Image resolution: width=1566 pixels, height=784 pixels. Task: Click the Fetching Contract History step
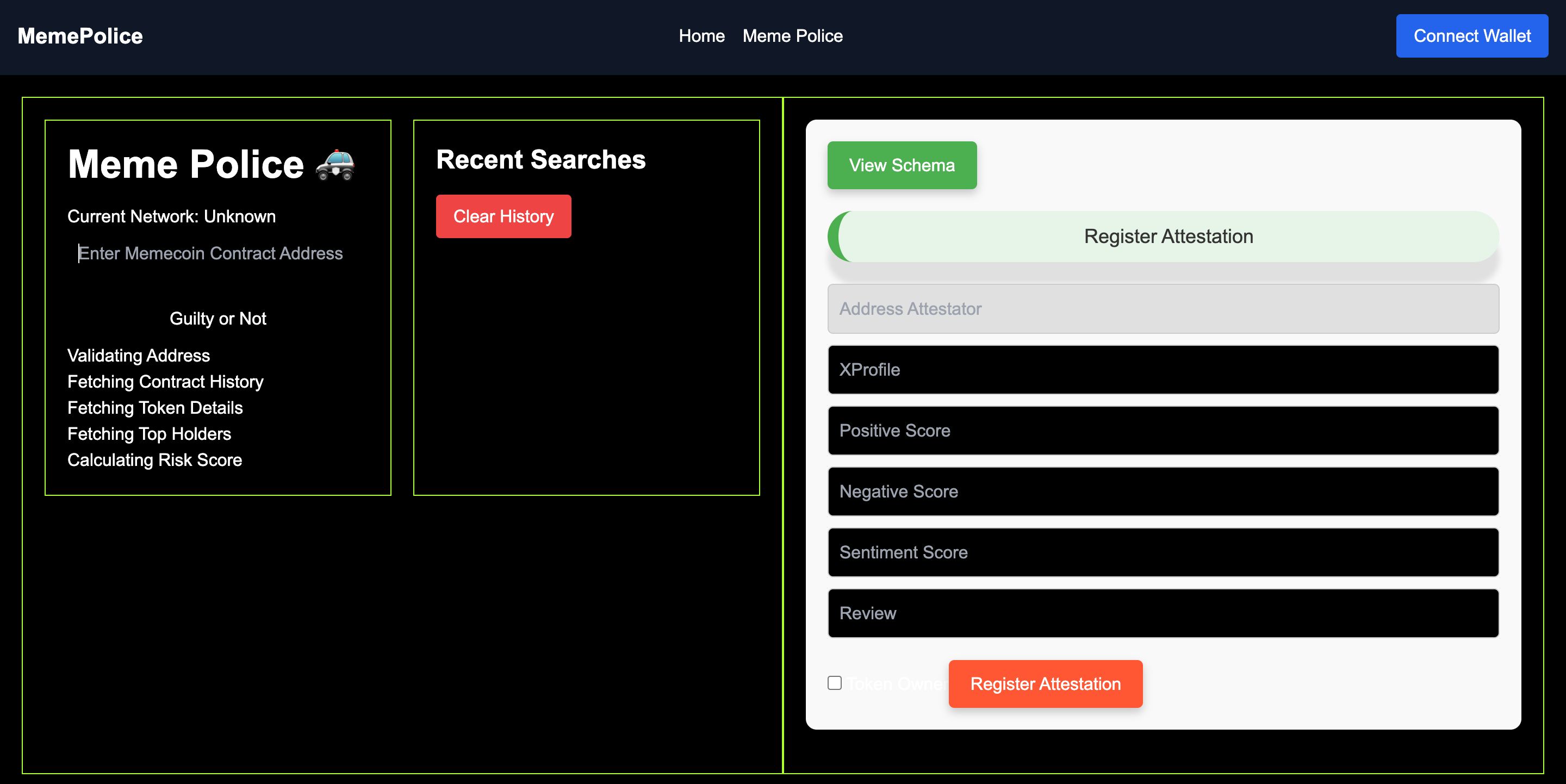[x=165, y=382]
